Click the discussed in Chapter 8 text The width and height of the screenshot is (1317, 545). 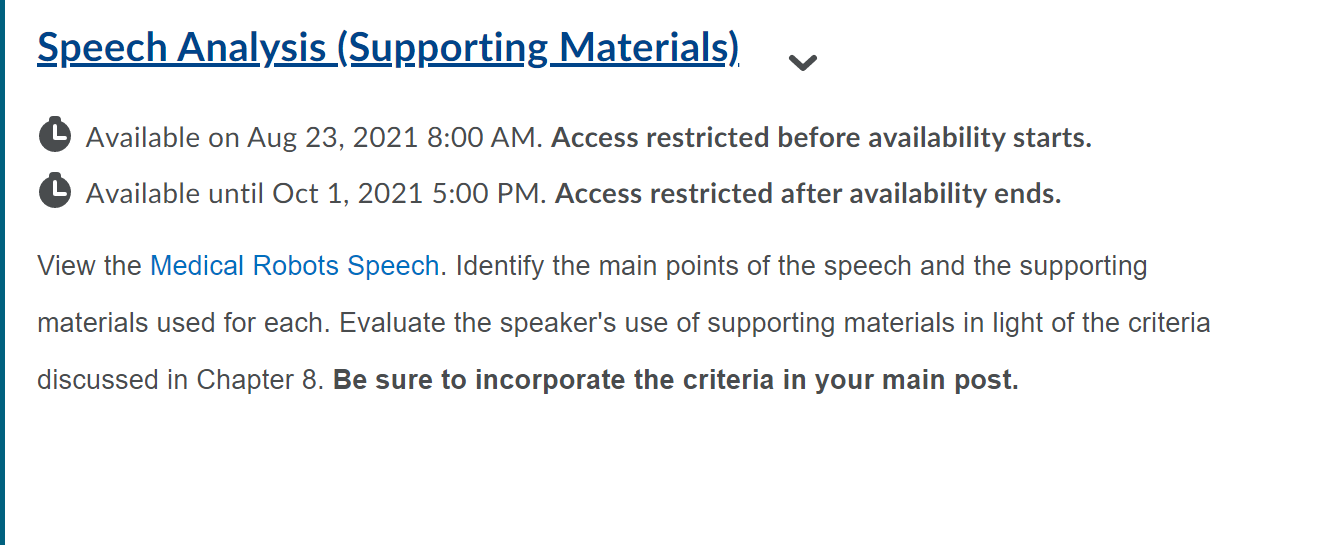click(x=181, y=380)
